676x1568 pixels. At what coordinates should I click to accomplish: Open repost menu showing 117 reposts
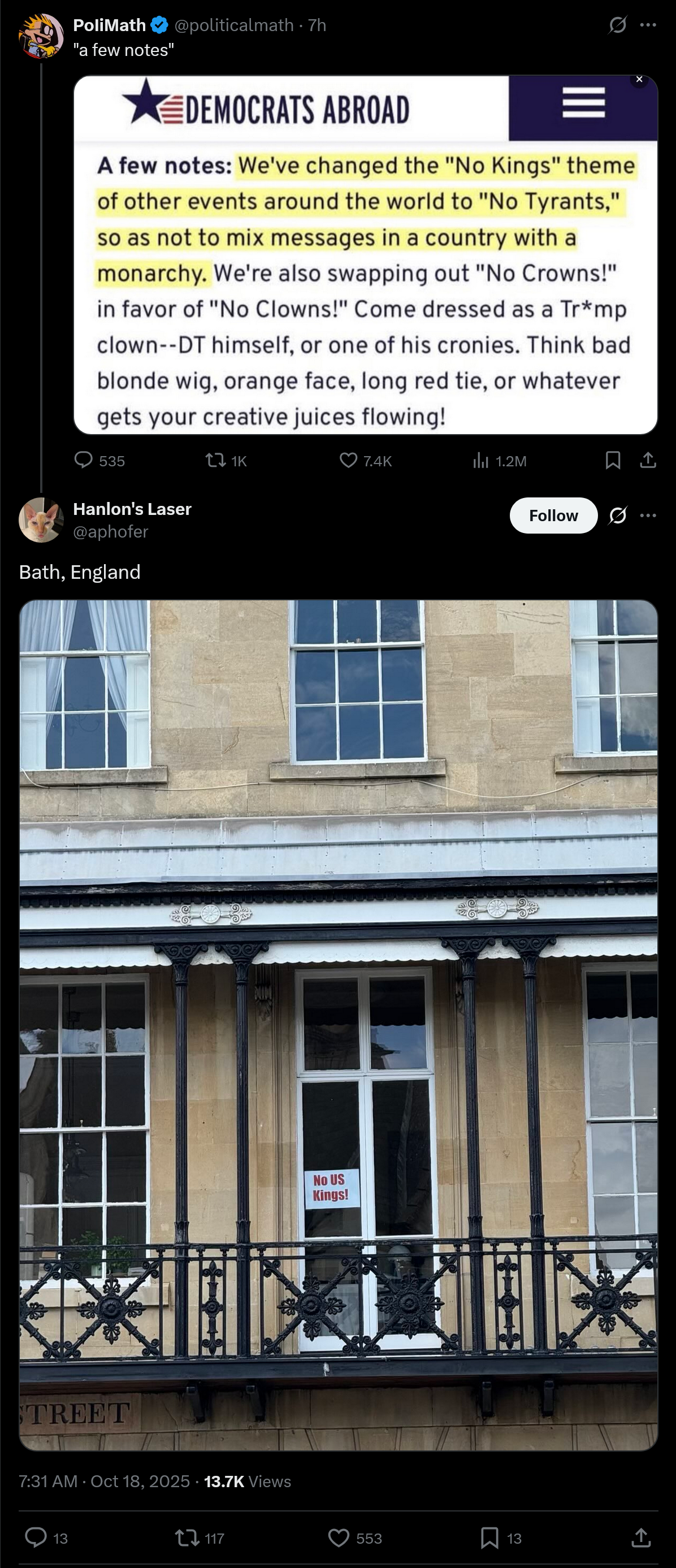coord(200,1537)
